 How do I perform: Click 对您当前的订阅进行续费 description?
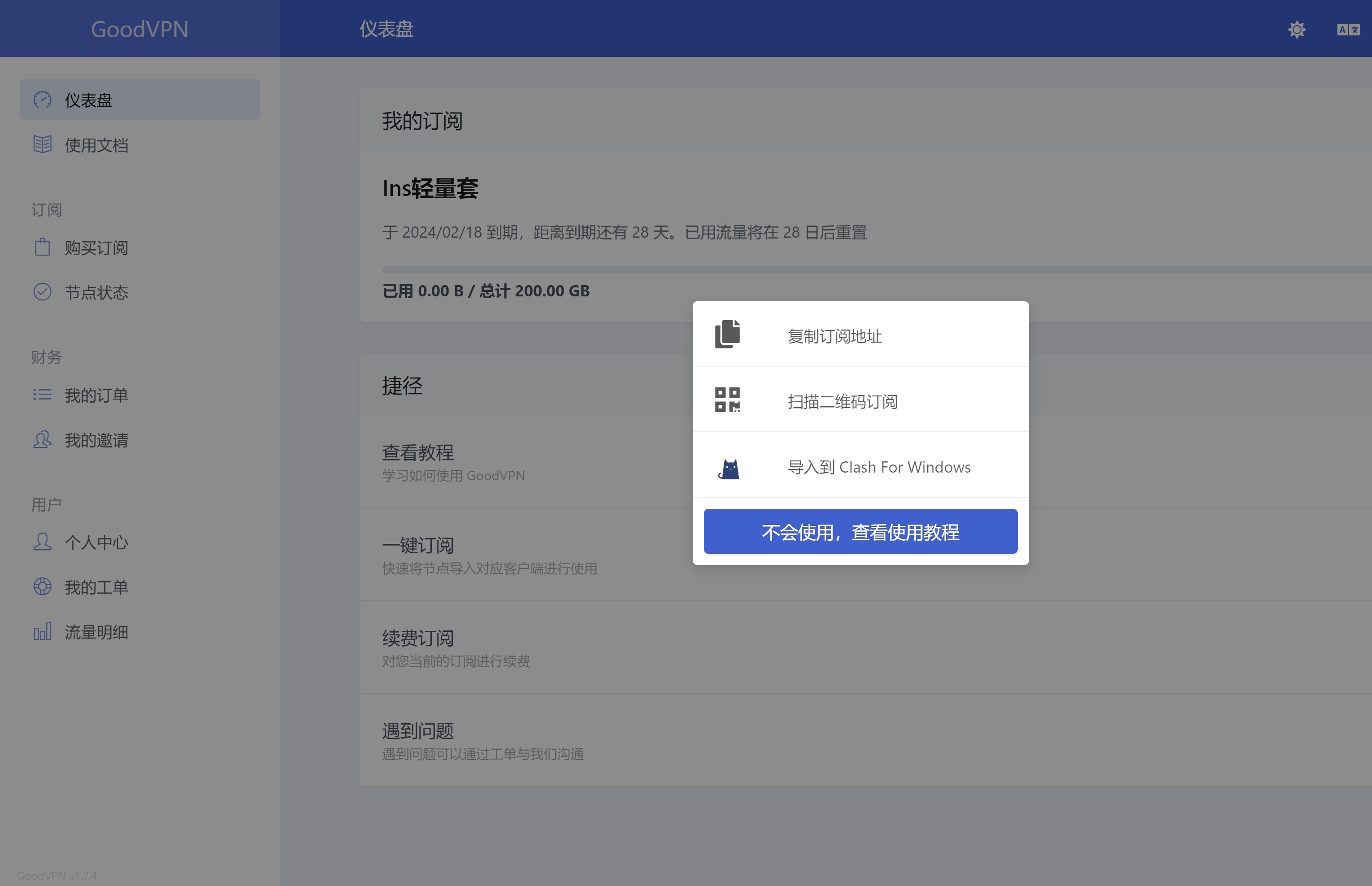(x=456, y=661)
